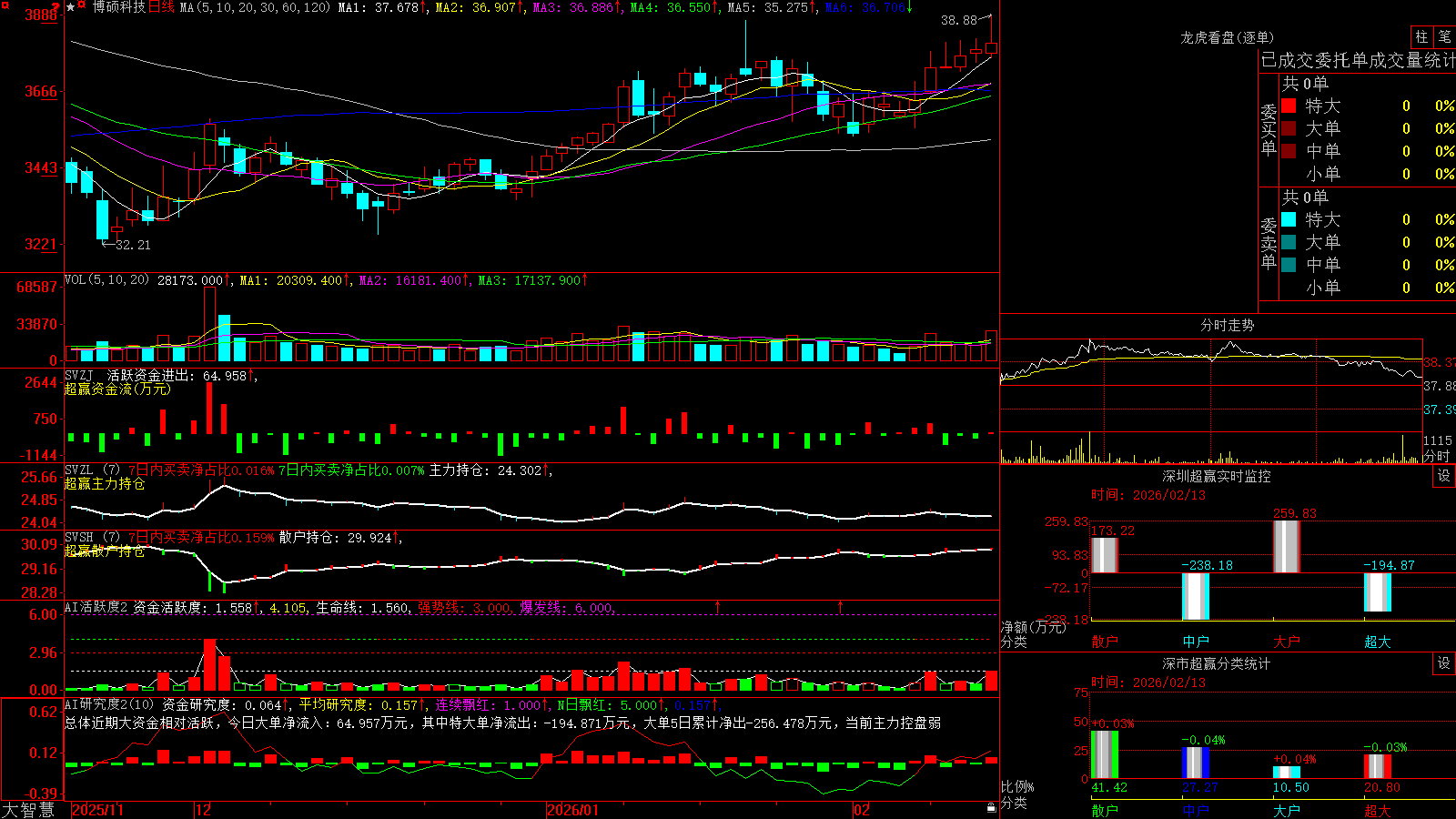This screenshot has height=819, width=1456.
Task: Click the lock icon at chart bottom right
Action: [x=991, y=808]
